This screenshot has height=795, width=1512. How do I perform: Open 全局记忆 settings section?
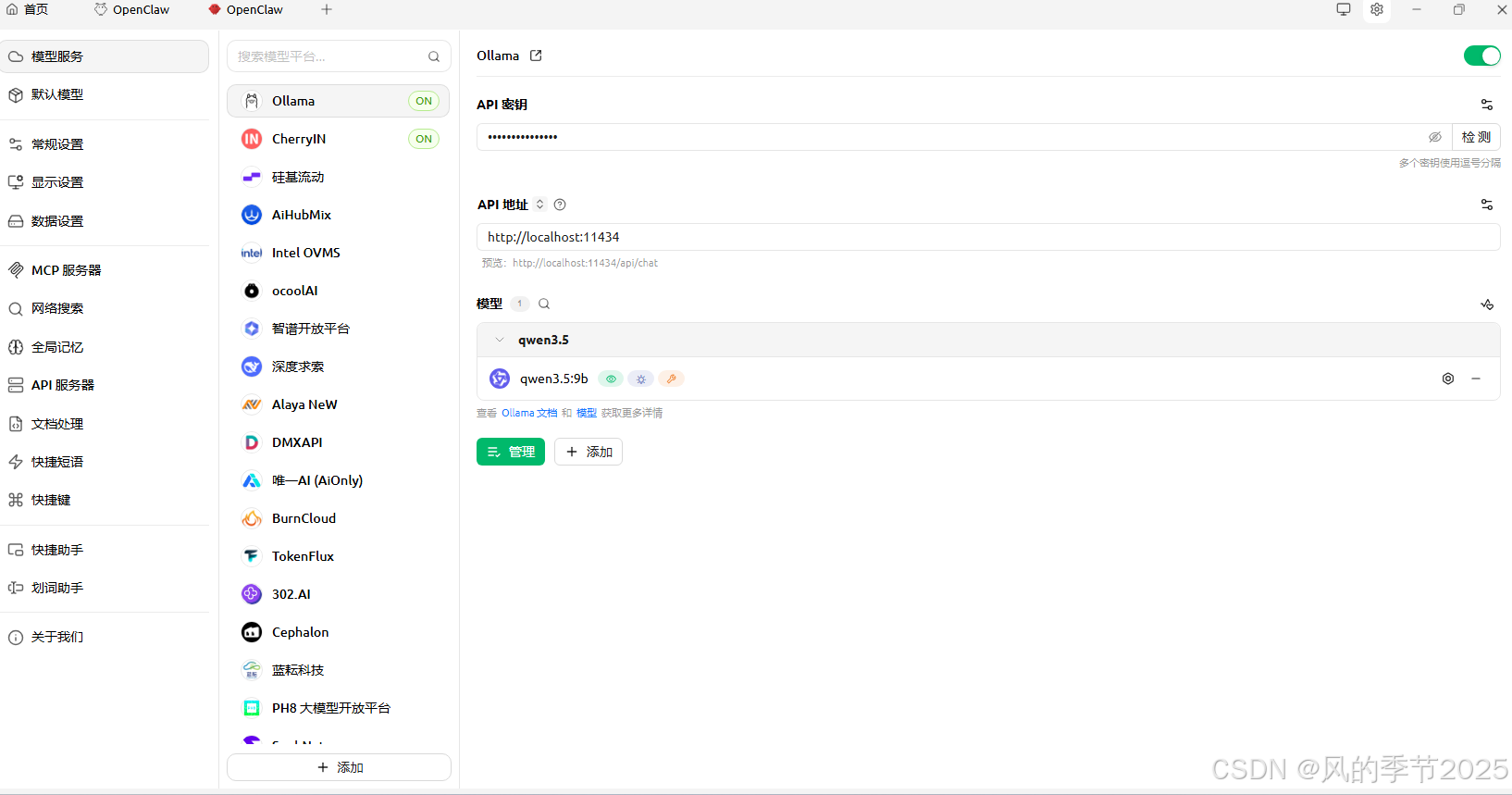105,347
